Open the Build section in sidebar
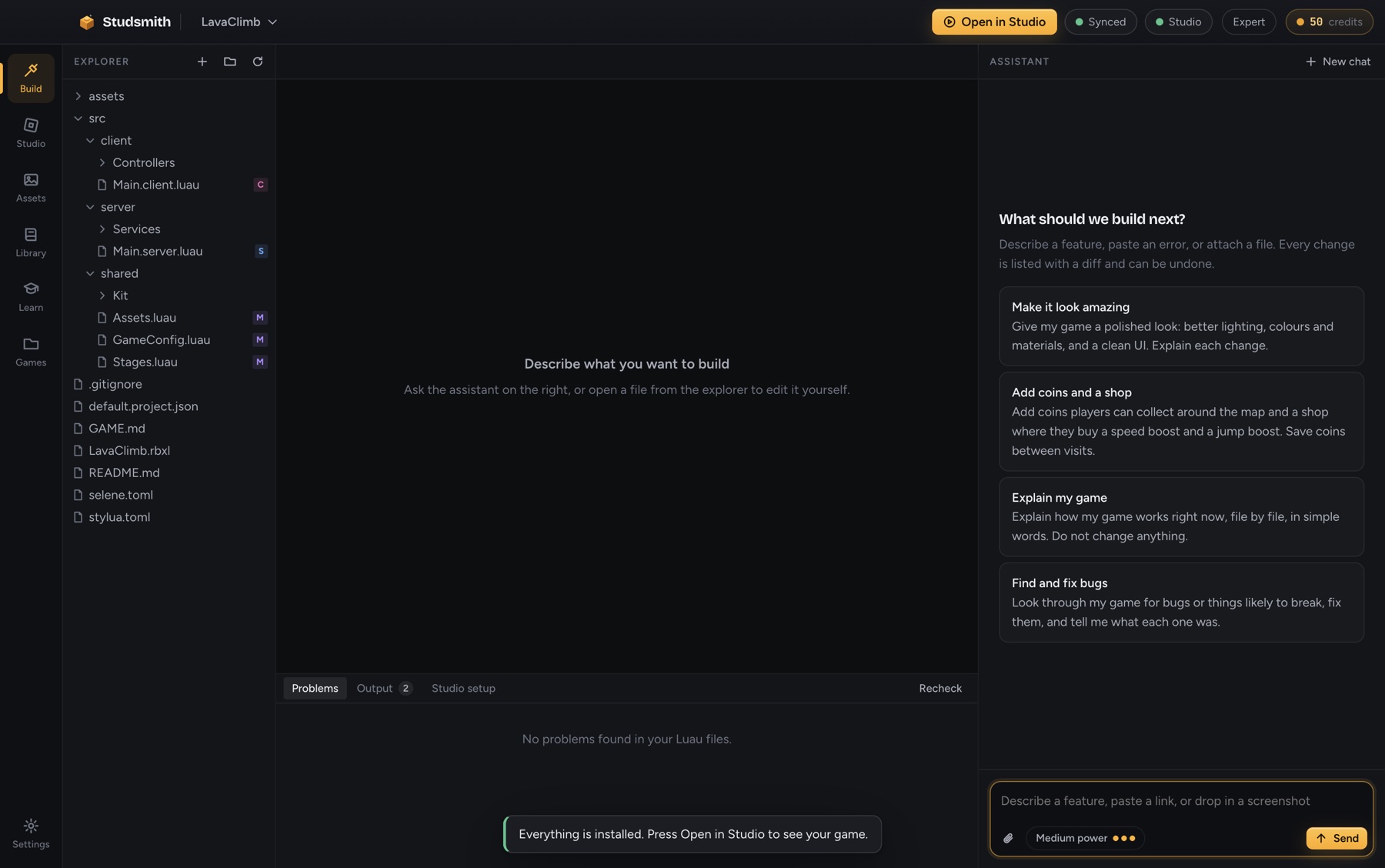Image resolution: width=1385 pixels, height=868 pixels. 31,78
